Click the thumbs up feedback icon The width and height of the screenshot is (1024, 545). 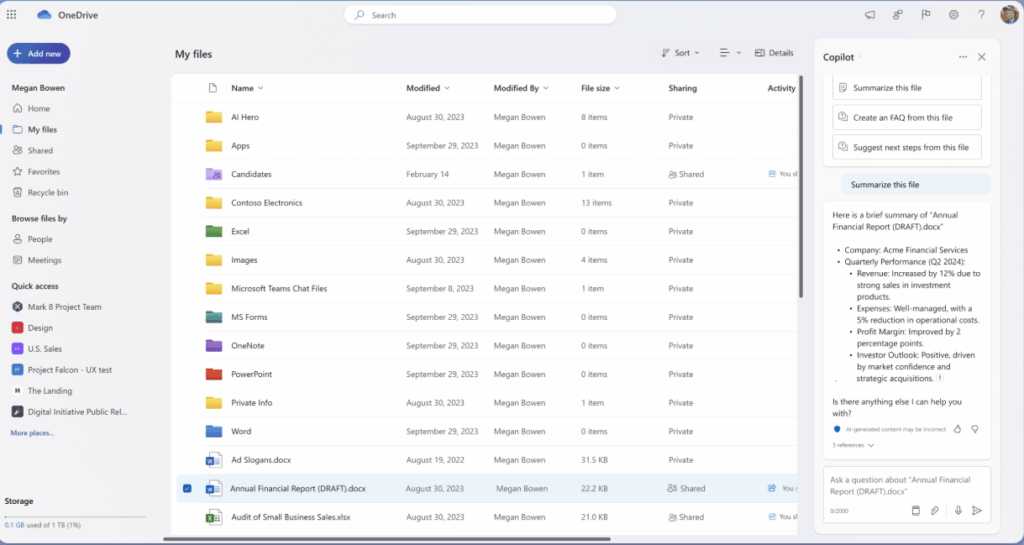957,429
